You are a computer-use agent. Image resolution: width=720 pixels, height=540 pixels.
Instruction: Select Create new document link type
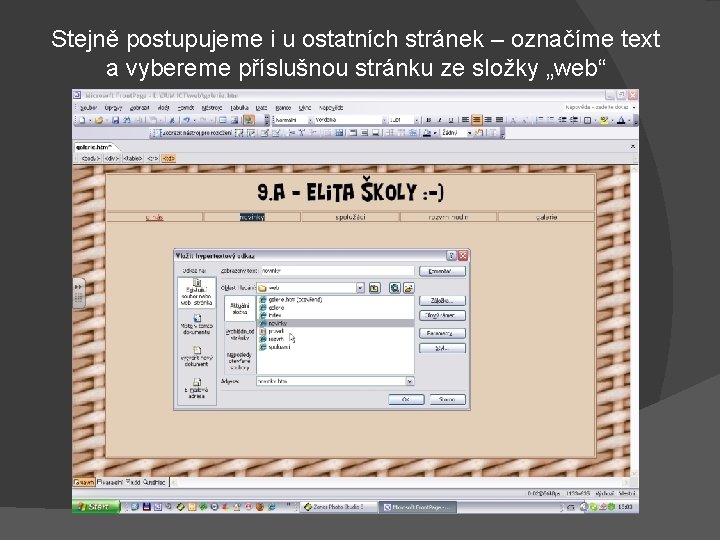(197, 356)
